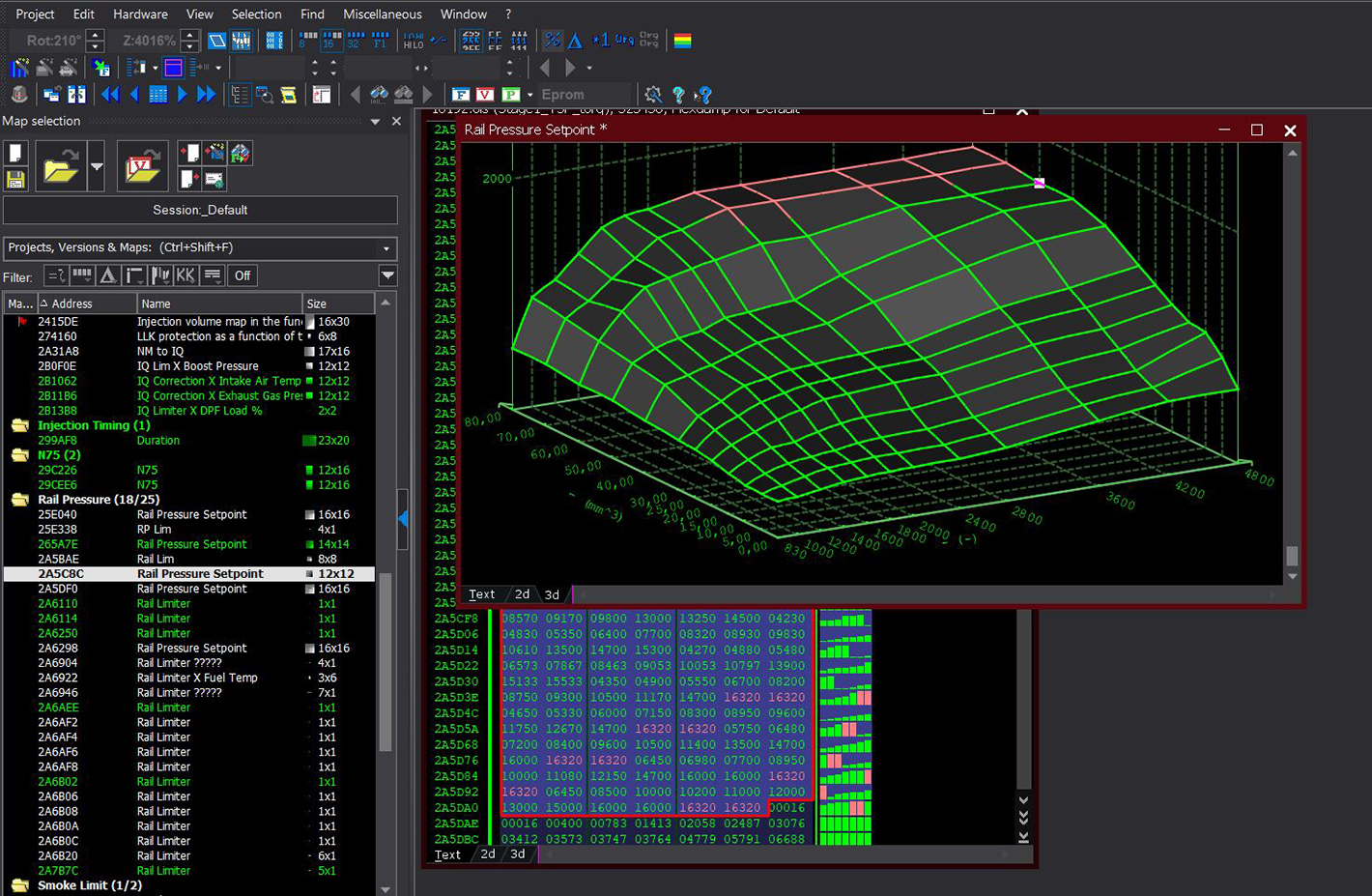Click the pink marker on 3D surface

[1040, 183]
